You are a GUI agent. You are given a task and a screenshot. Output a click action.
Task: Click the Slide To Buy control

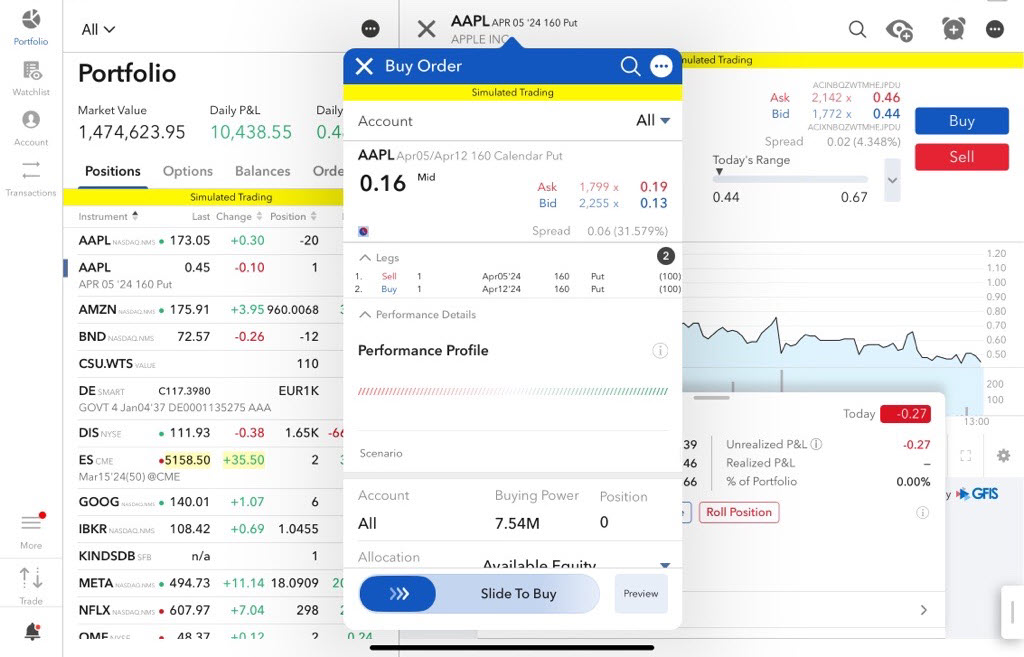tap(479, 594)
